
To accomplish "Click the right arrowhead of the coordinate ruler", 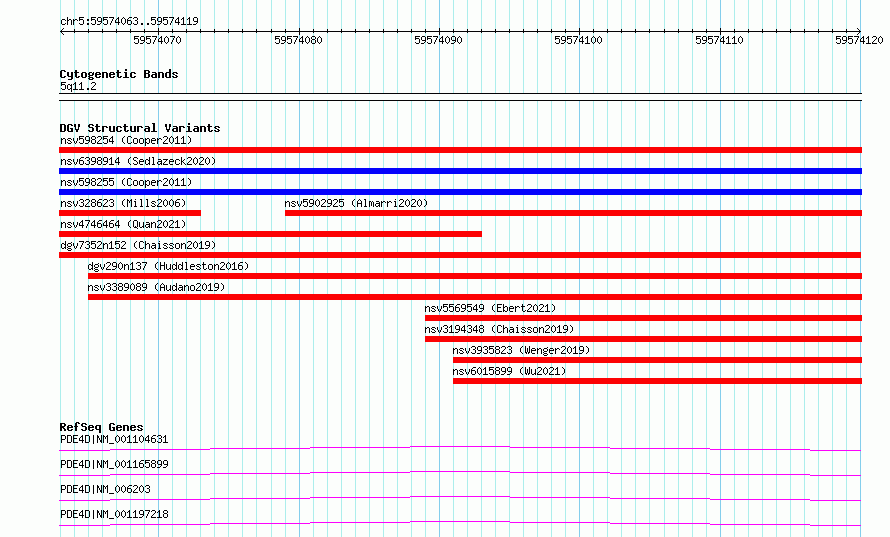I will pos(859,31).
